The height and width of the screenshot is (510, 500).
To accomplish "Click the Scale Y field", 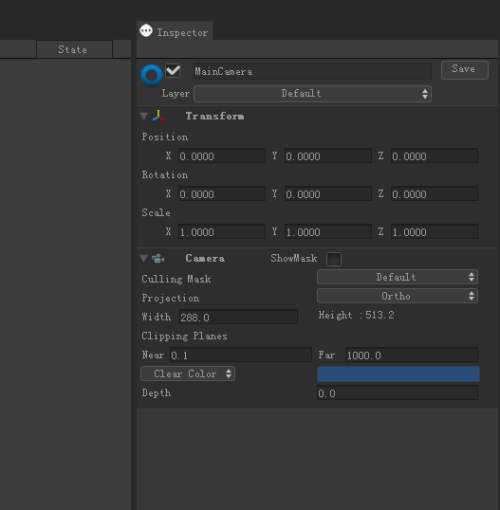I will [x=328, y=232].
